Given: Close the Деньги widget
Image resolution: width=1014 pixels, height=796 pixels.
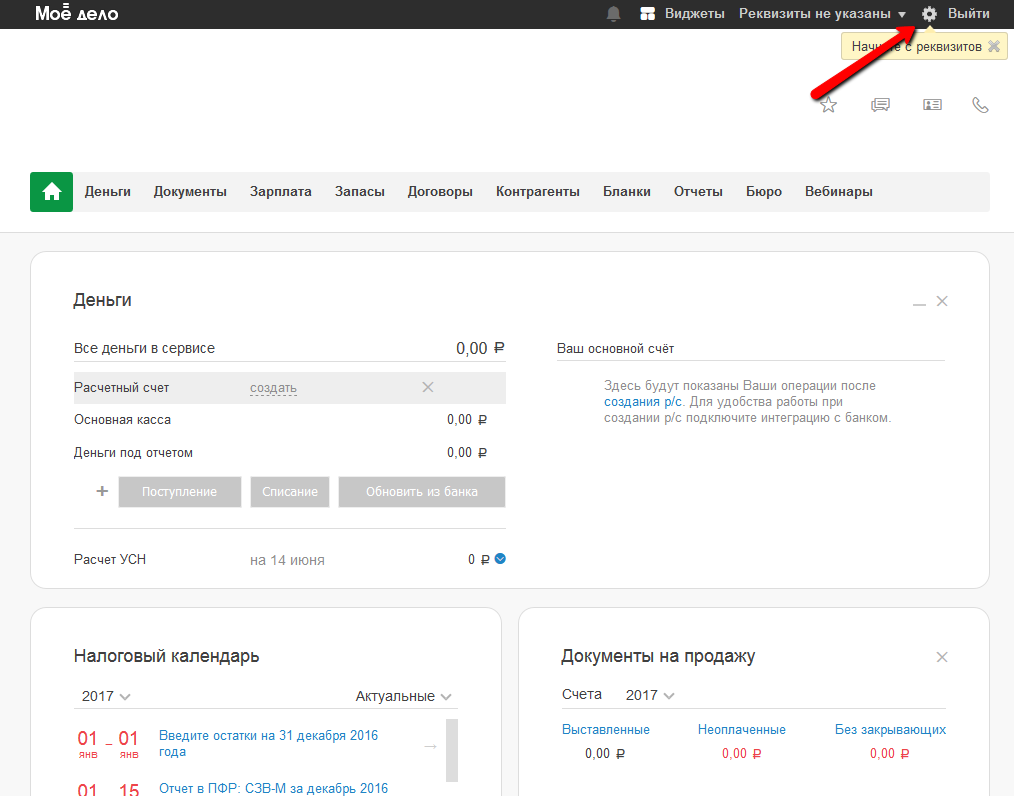Looking at the screenshot, I should pos(942,301).
